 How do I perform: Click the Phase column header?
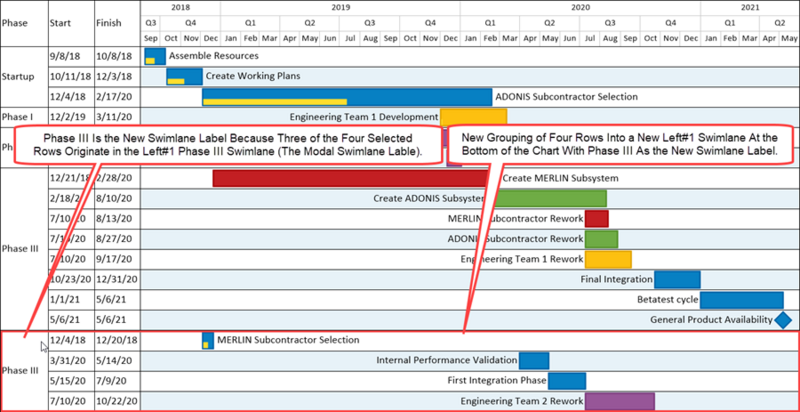click(x=14, y=23)
